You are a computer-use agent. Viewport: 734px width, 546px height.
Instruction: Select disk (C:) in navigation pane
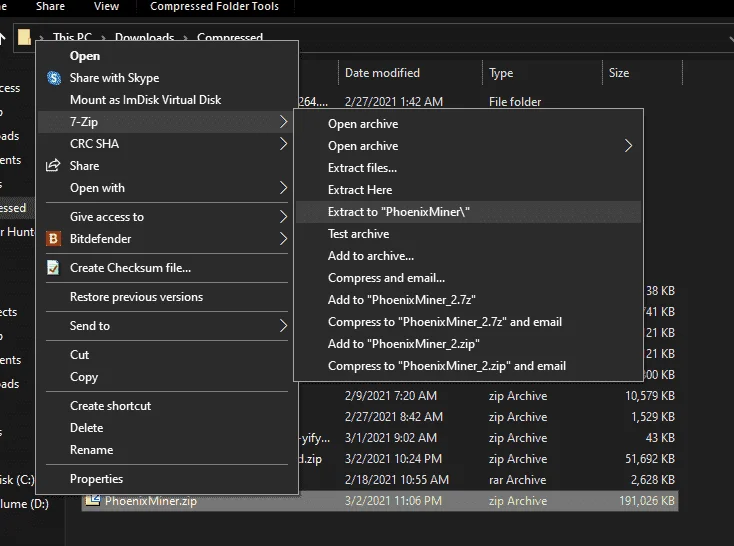pos(17,480)
